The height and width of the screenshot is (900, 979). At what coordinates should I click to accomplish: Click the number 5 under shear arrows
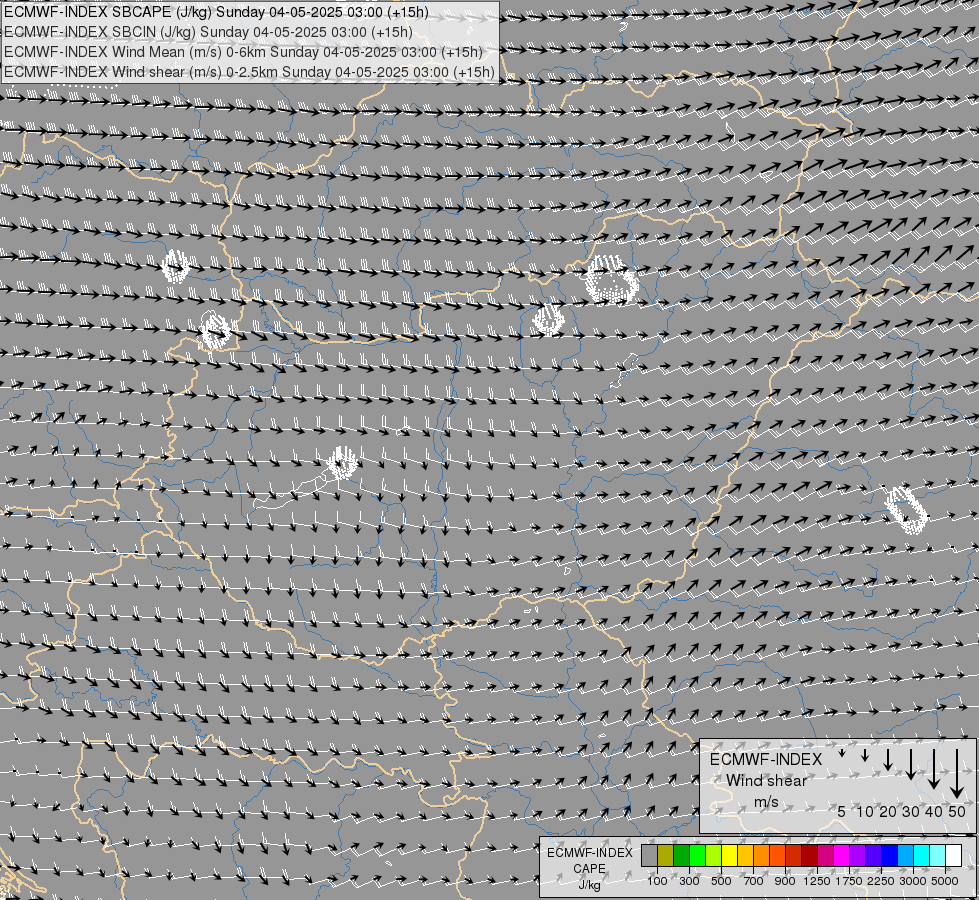pyautogui.click(x=842, y=811)
